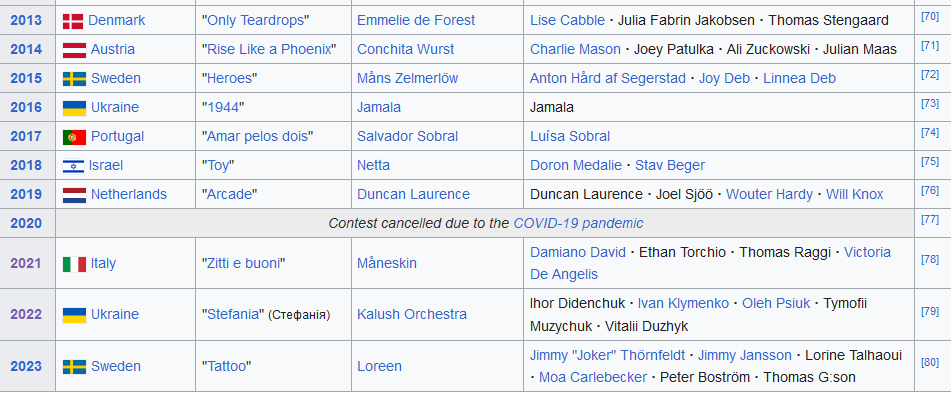The width and height of the screenshot is (951, 396).
Task: Open songwriter Moa Carlebecker's link
Action: (593, 377)
